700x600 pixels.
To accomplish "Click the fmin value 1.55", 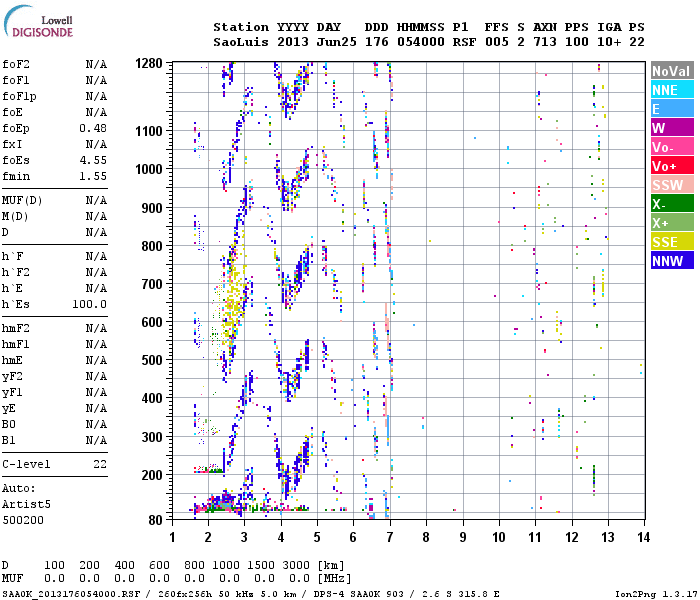I will tap(93, 176).
